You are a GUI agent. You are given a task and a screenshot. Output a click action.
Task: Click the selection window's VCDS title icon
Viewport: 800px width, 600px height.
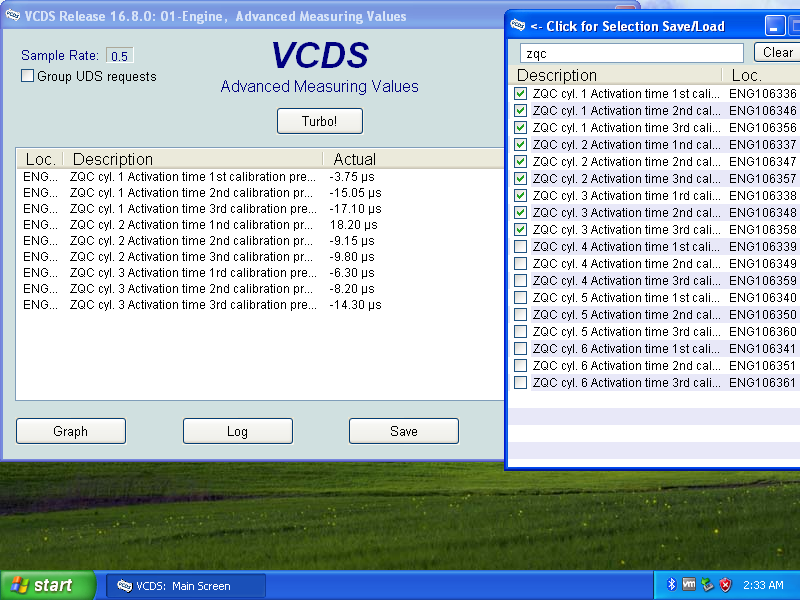(518, 25)
